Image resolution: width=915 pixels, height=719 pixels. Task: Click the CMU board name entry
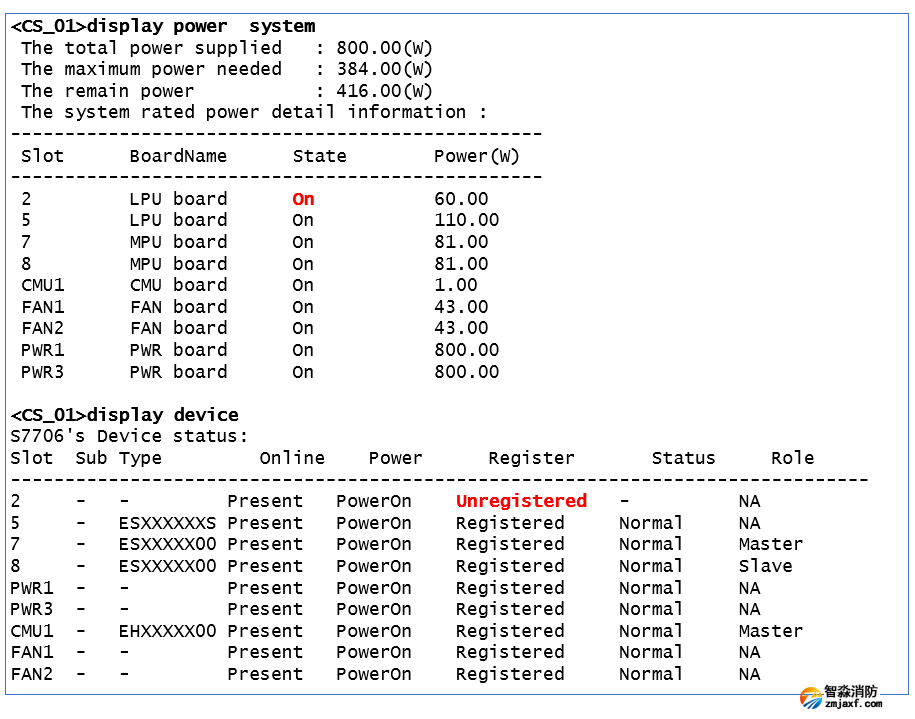[x=178, y=285]
